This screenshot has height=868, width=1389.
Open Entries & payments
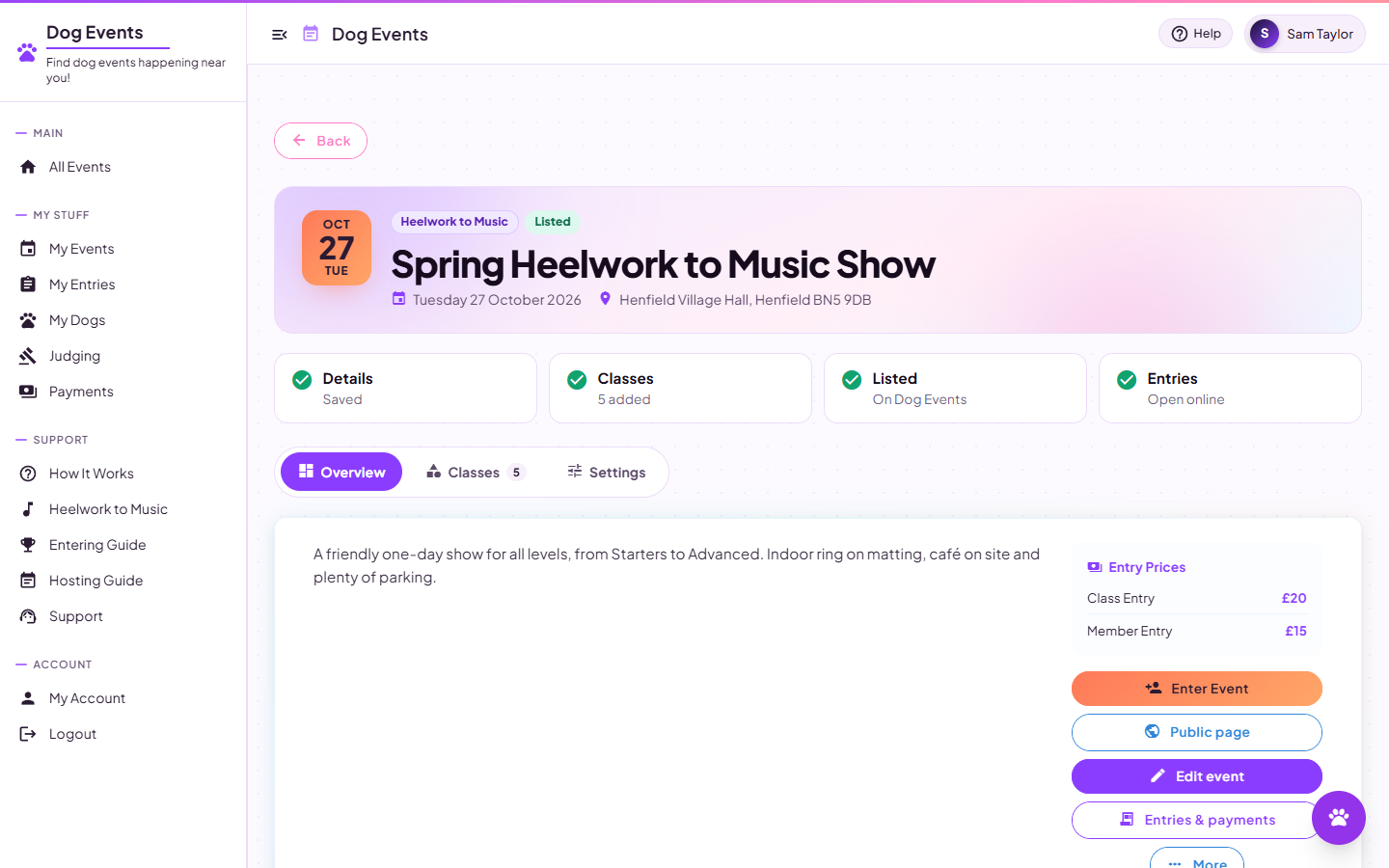point(1196,820)
